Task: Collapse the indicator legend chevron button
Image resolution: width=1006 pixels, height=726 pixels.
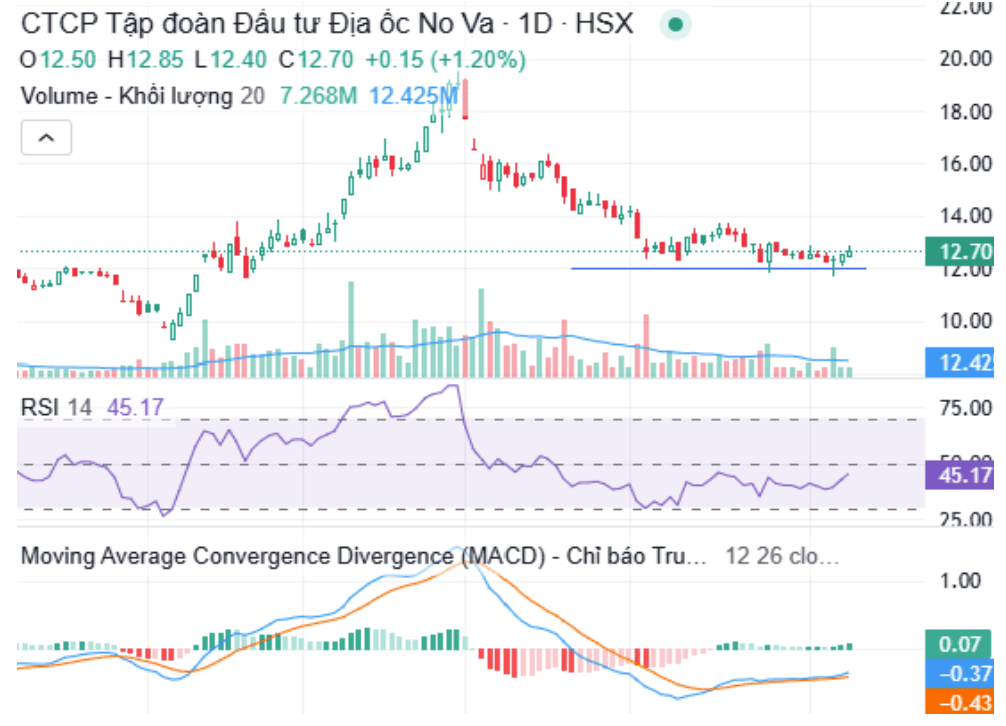Action: pos(46,137)
